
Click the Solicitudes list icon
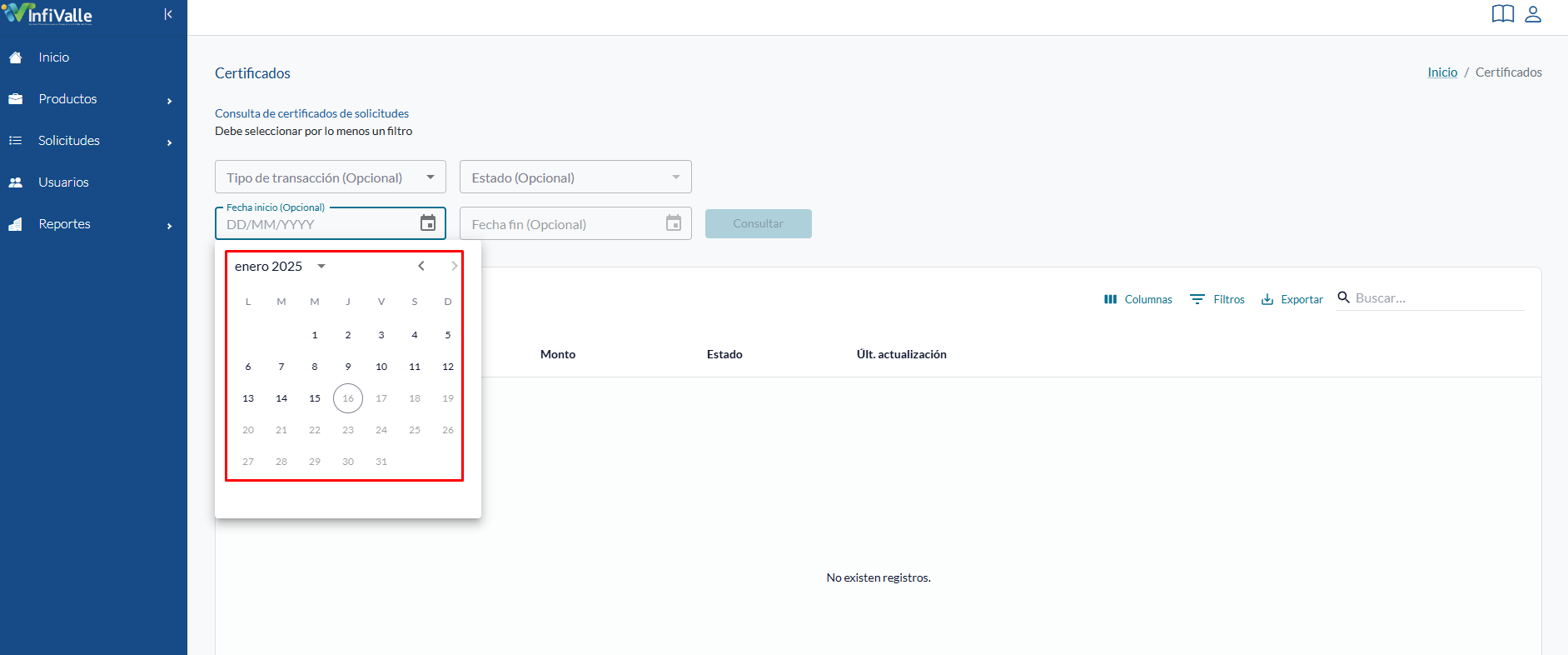(15, 141)
